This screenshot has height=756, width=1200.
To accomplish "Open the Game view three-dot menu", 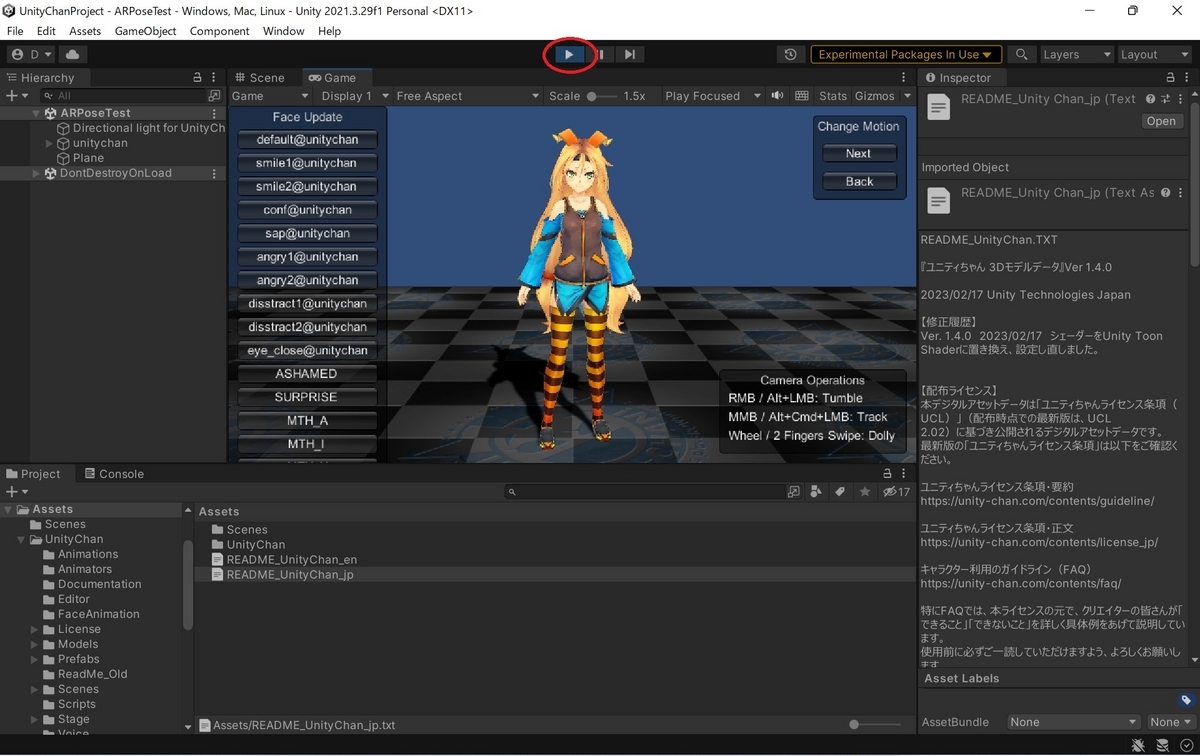I will tap(904, 77).
